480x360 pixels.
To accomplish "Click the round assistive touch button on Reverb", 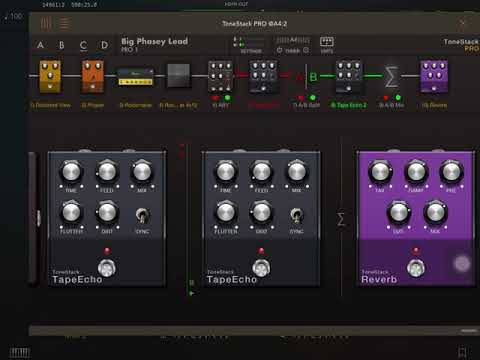I will tap(462, 263).
